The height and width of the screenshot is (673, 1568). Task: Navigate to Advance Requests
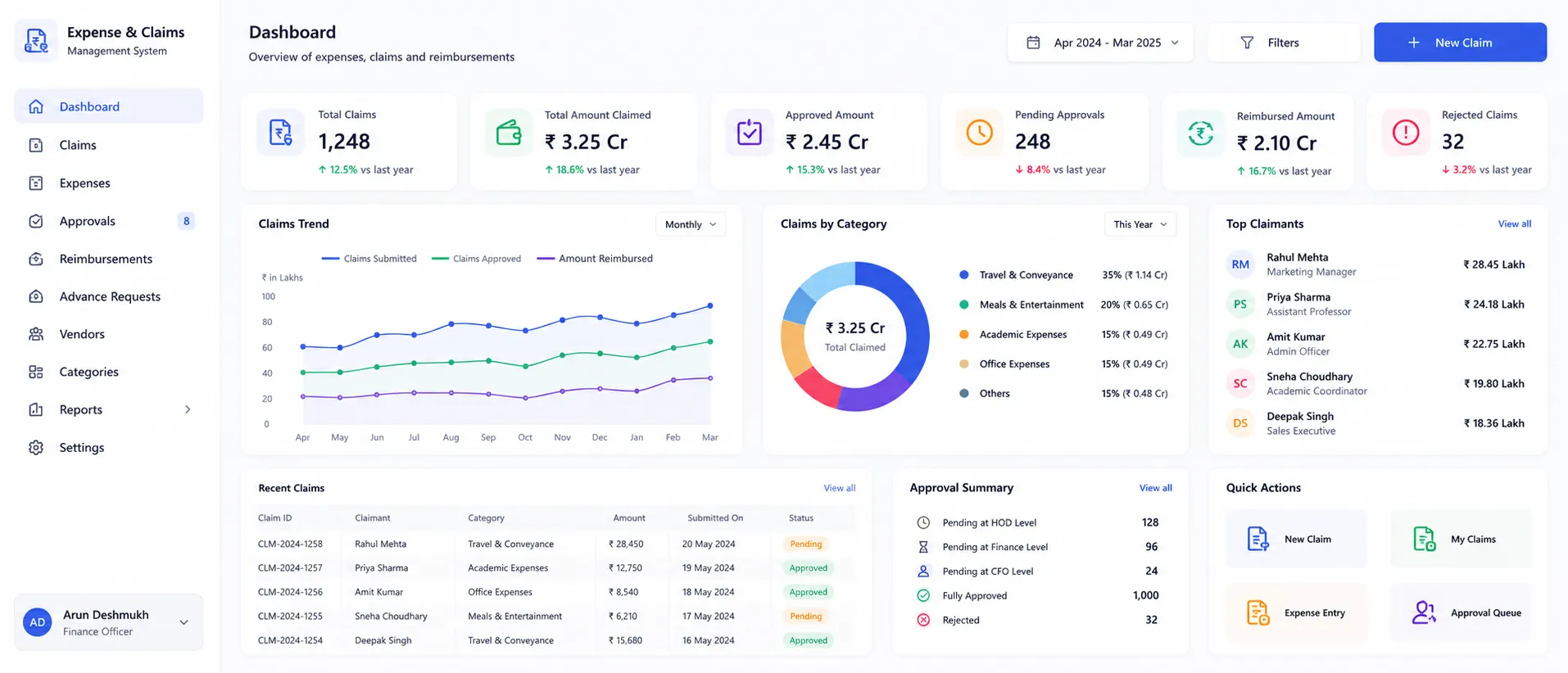(x=108, y=296)
